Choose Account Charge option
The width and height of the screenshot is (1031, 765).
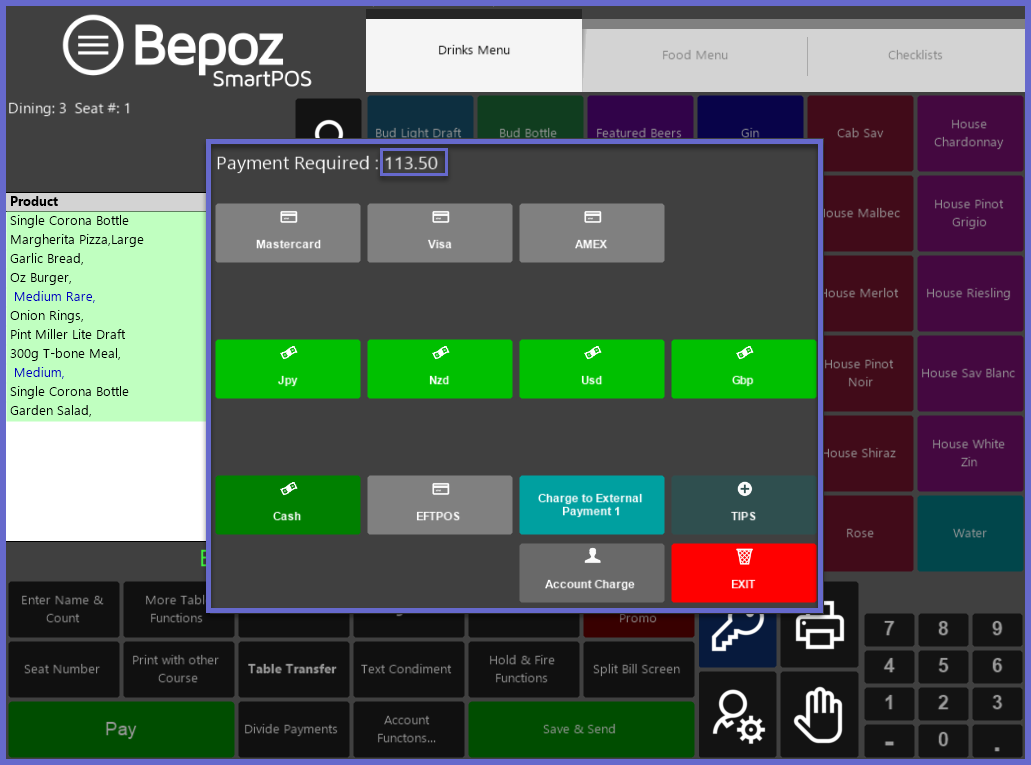592,573
